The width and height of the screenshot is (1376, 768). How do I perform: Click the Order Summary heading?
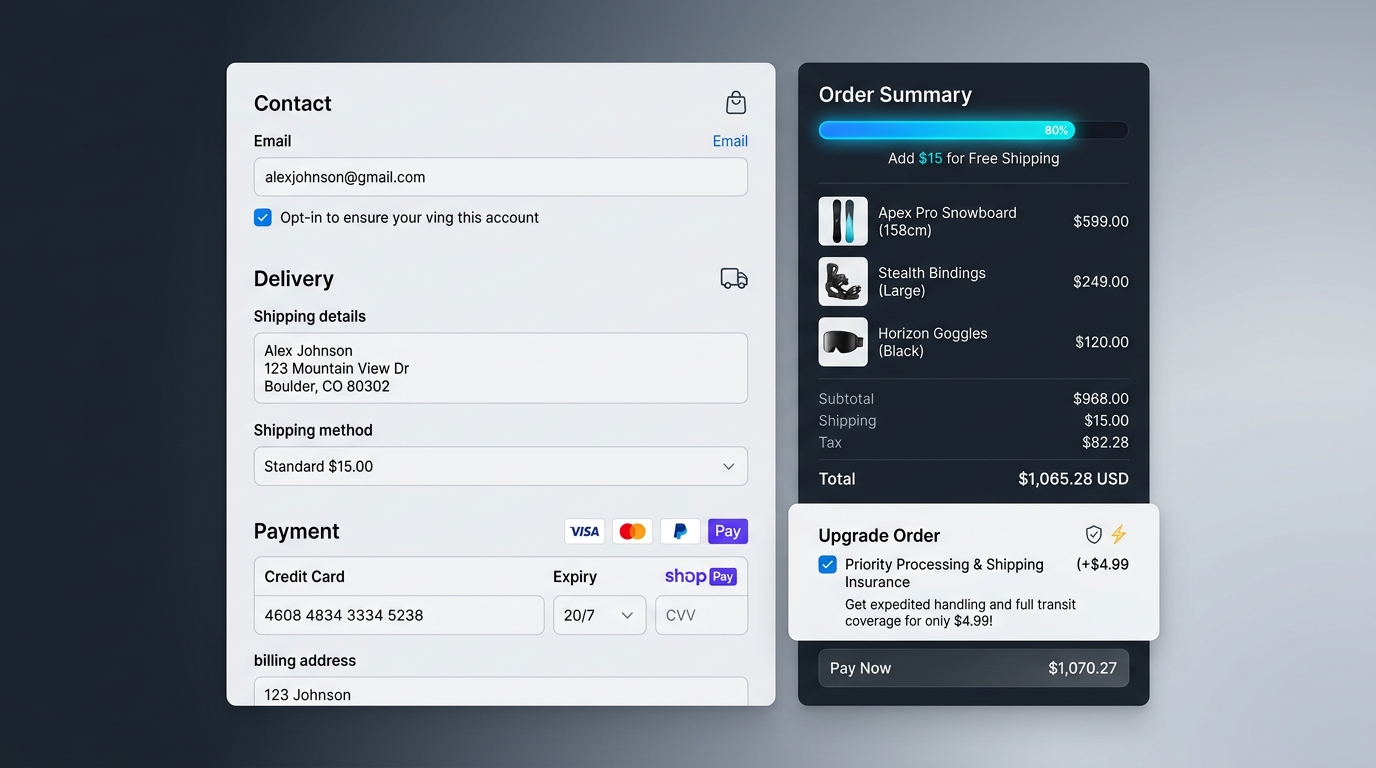(x=895, y=95)
